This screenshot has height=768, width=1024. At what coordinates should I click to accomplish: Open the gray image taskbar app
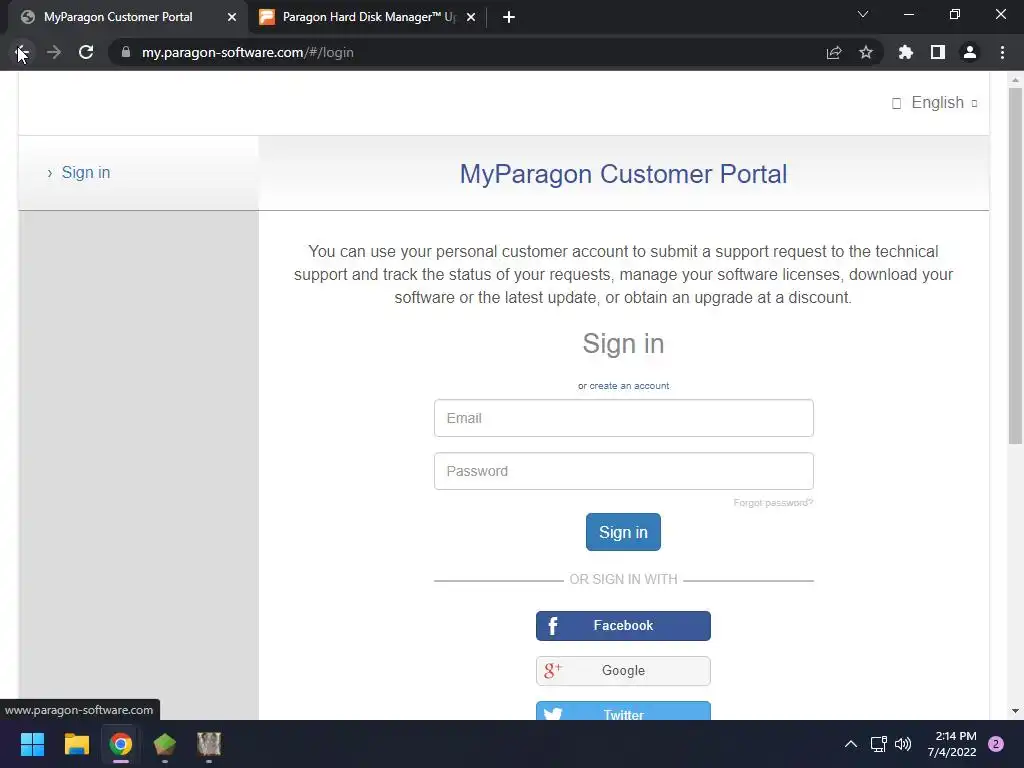209,744
